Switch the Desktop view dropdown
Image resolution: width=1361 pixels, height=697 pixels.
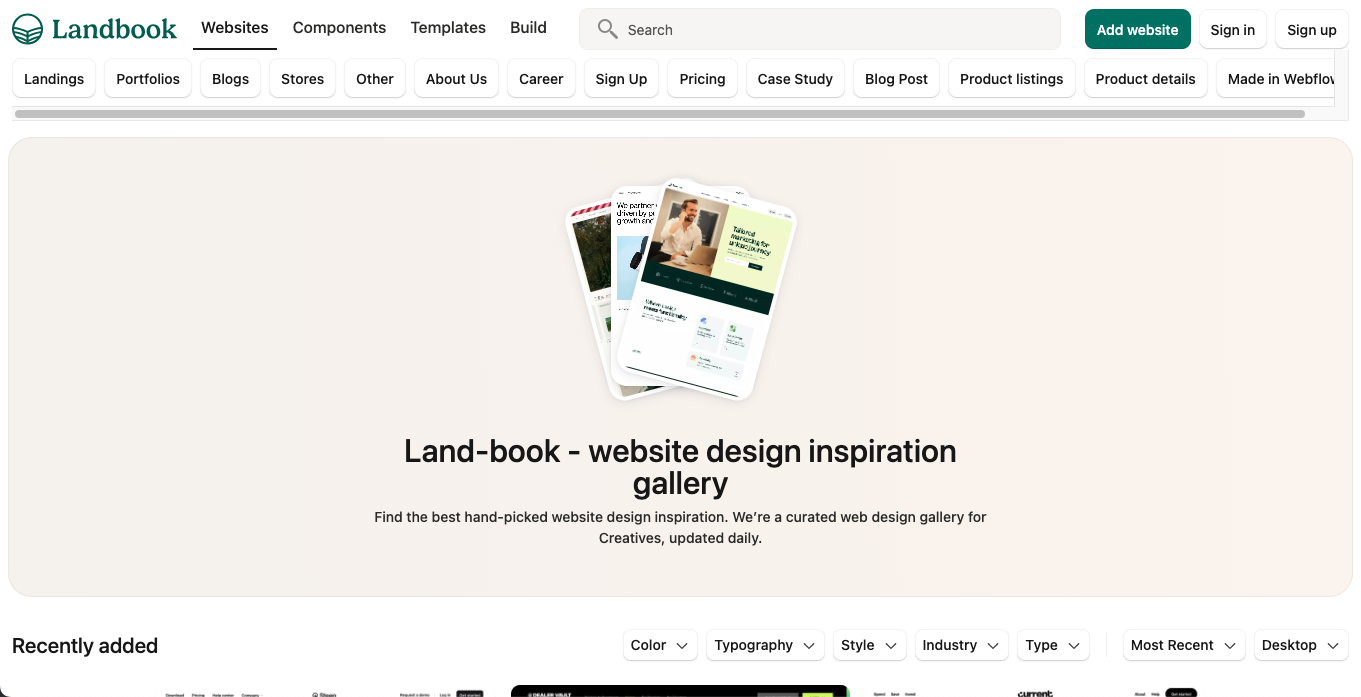pyautogui.click(x=1301, y=645)
